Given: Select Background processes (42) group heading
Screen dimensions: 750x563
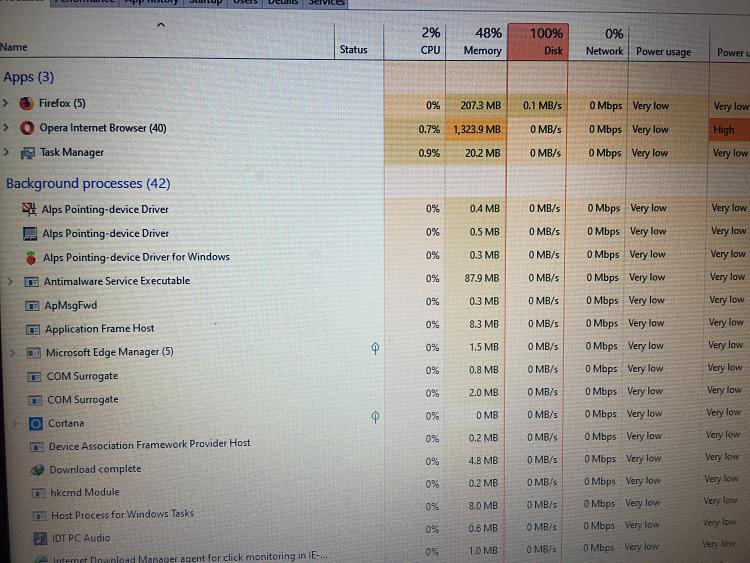Looking at the screenshot, I should (88, 183).
